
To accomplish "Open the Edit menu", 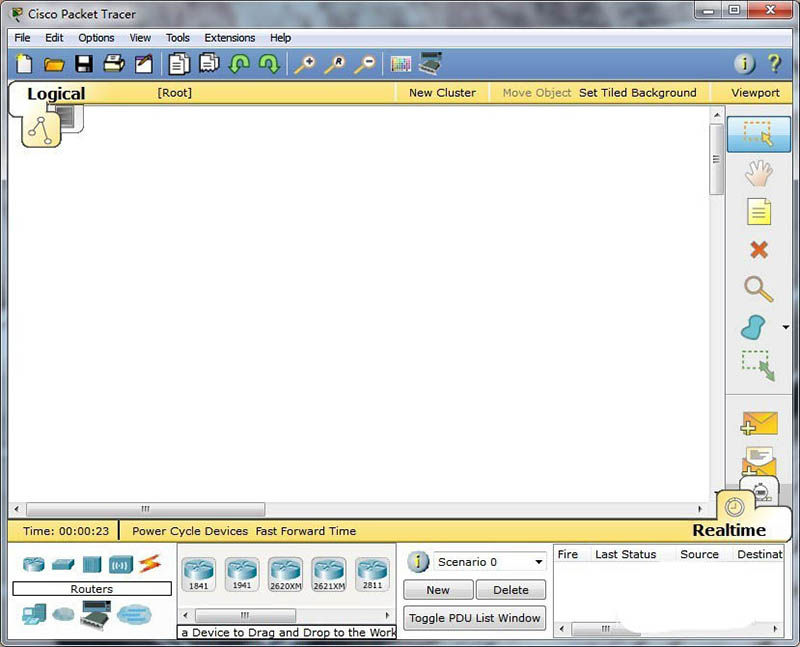I will point(54,38).
